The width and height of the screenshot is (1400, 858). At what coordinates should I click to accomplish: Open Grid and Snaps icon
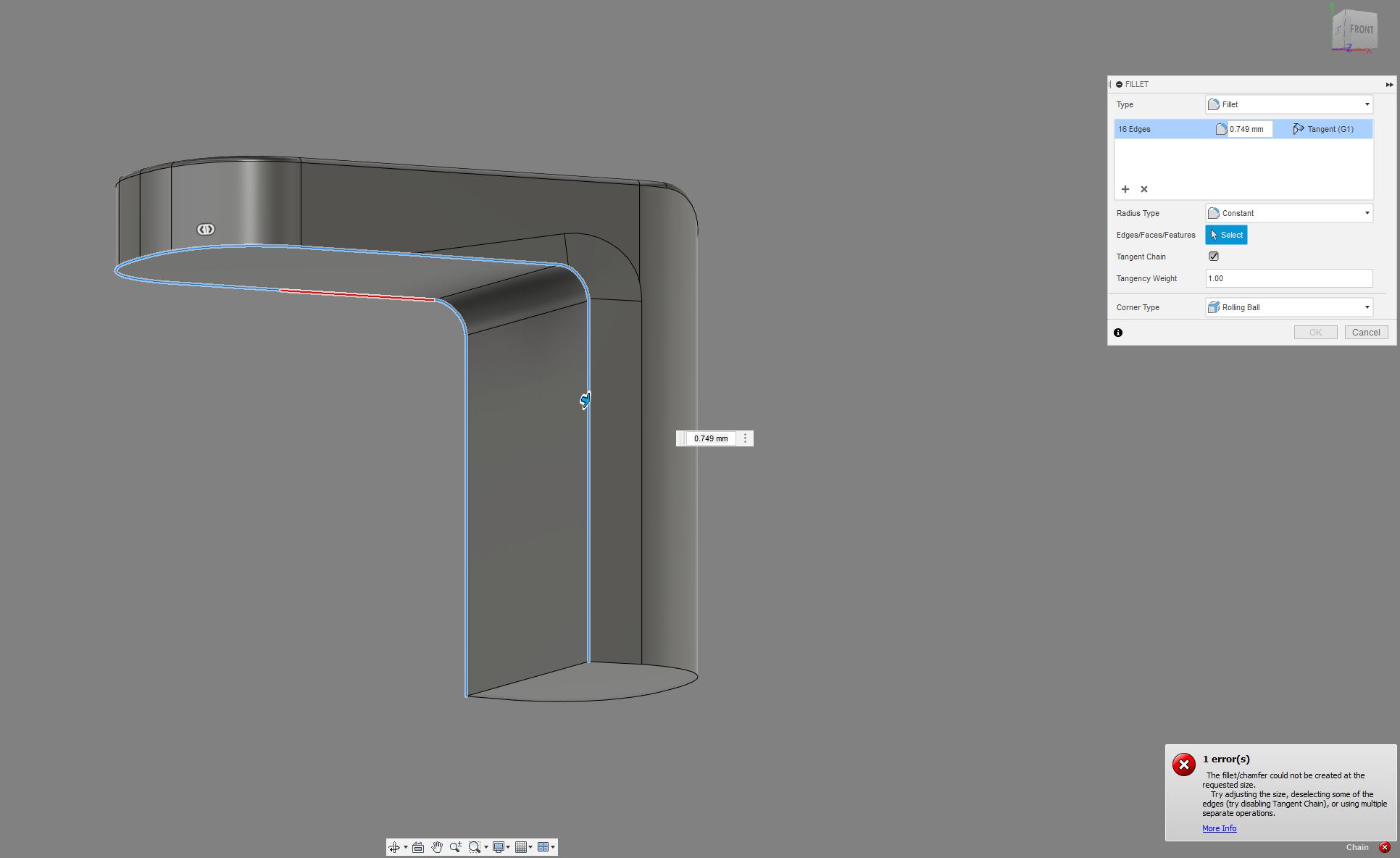[521, 847]
